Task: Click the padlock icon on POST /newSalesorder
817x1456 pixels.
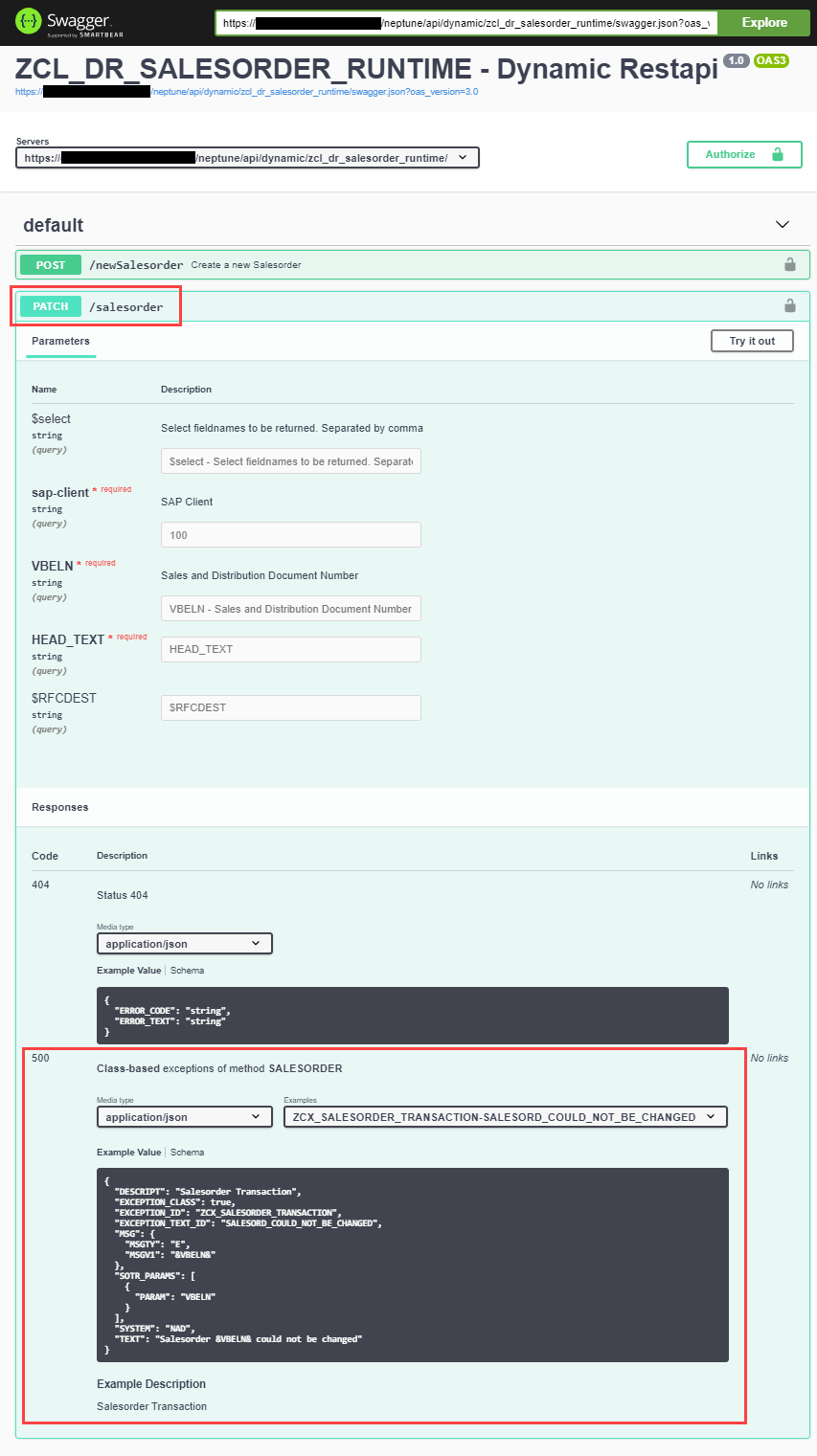Action: (x=789, y=264)
